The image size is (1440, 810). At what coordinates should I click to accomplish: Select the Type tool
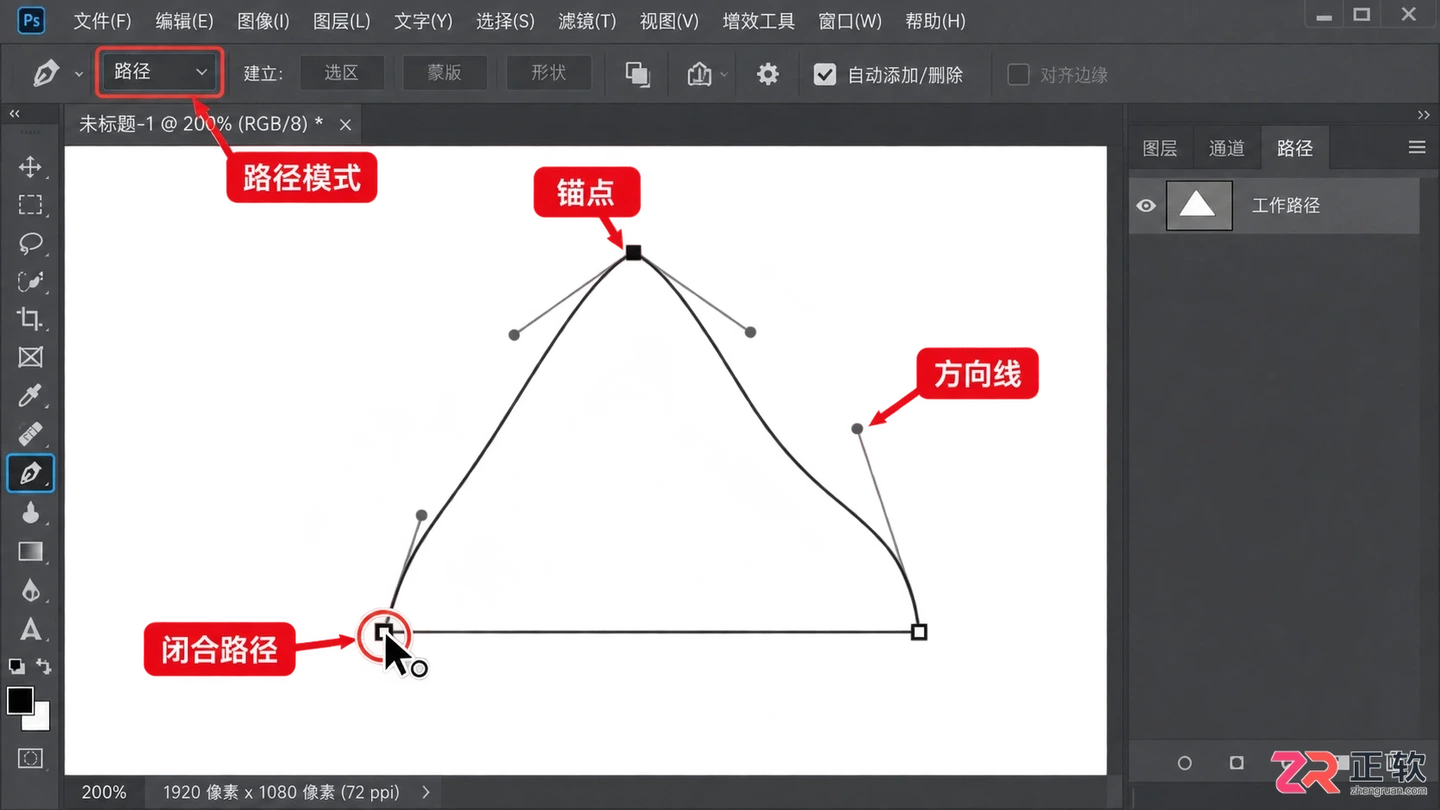[x=30, y=629]
